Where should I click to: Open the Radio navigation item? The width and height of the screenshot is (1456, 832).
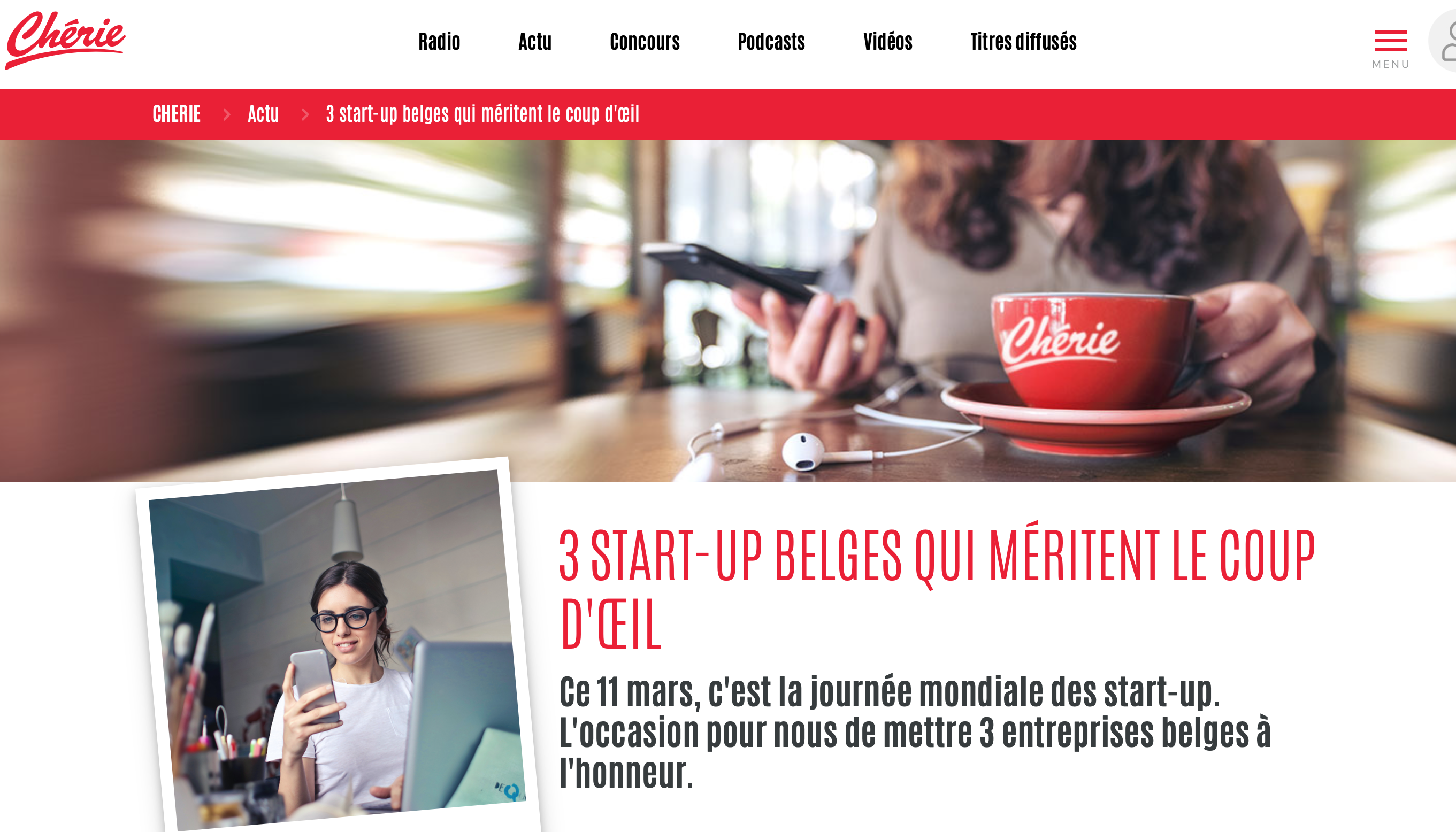coord(439,41)
